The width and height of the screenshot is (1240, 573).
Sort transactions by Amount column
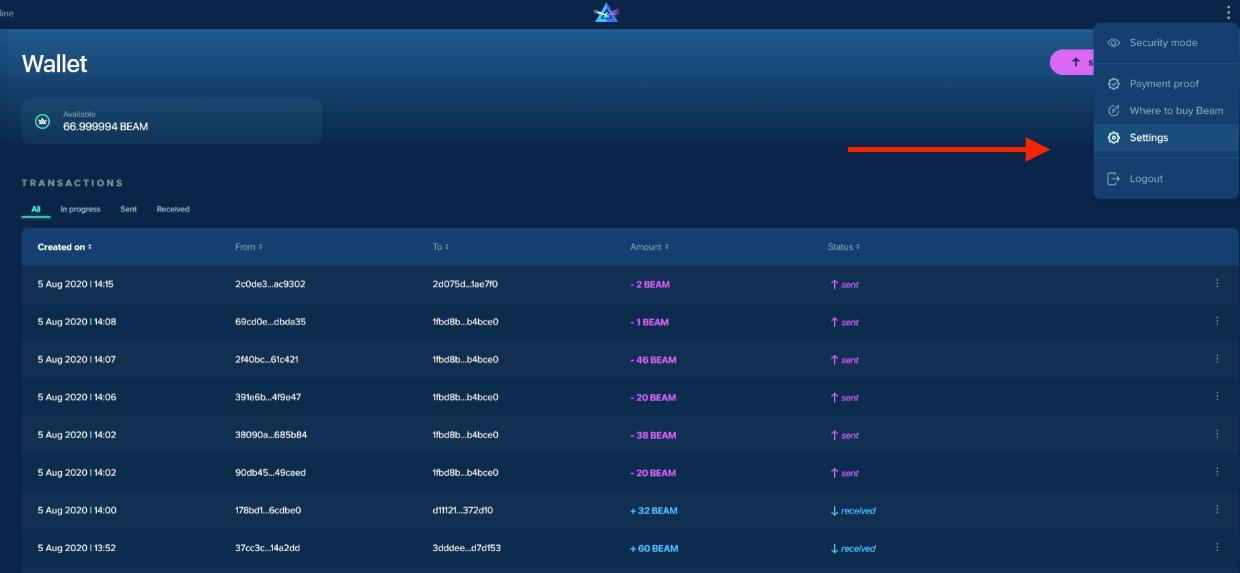649,247
